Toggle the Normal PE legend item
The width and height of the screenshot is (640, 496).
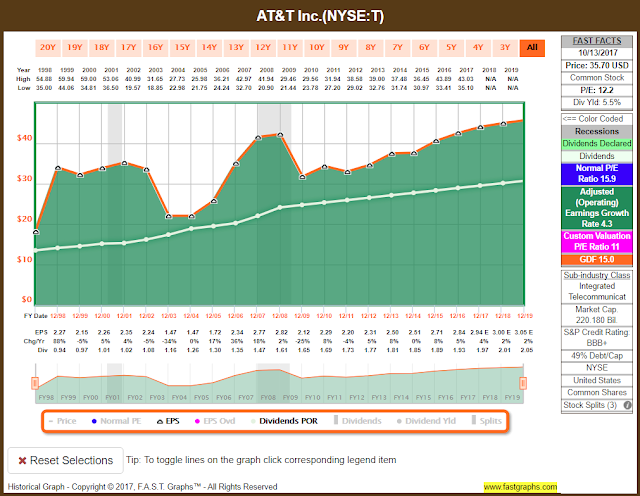[116, 421]
